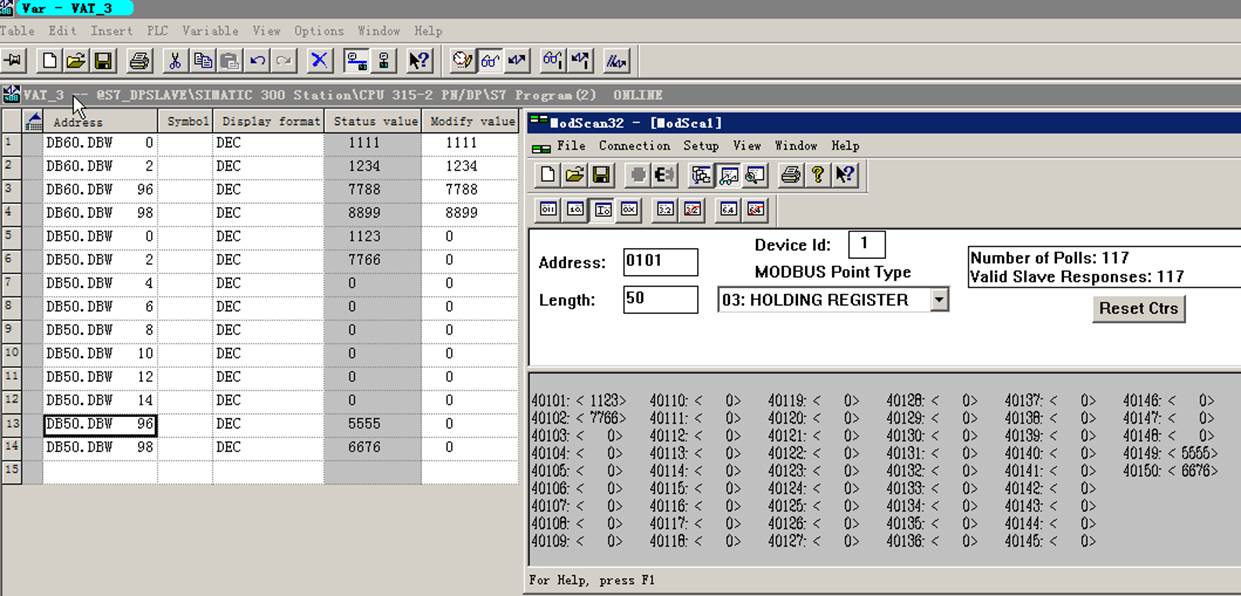Click the ModScan32 disconnect plug icon
Image resolution: width=1241 pixels, height=596 pixels.
point(664,176)
